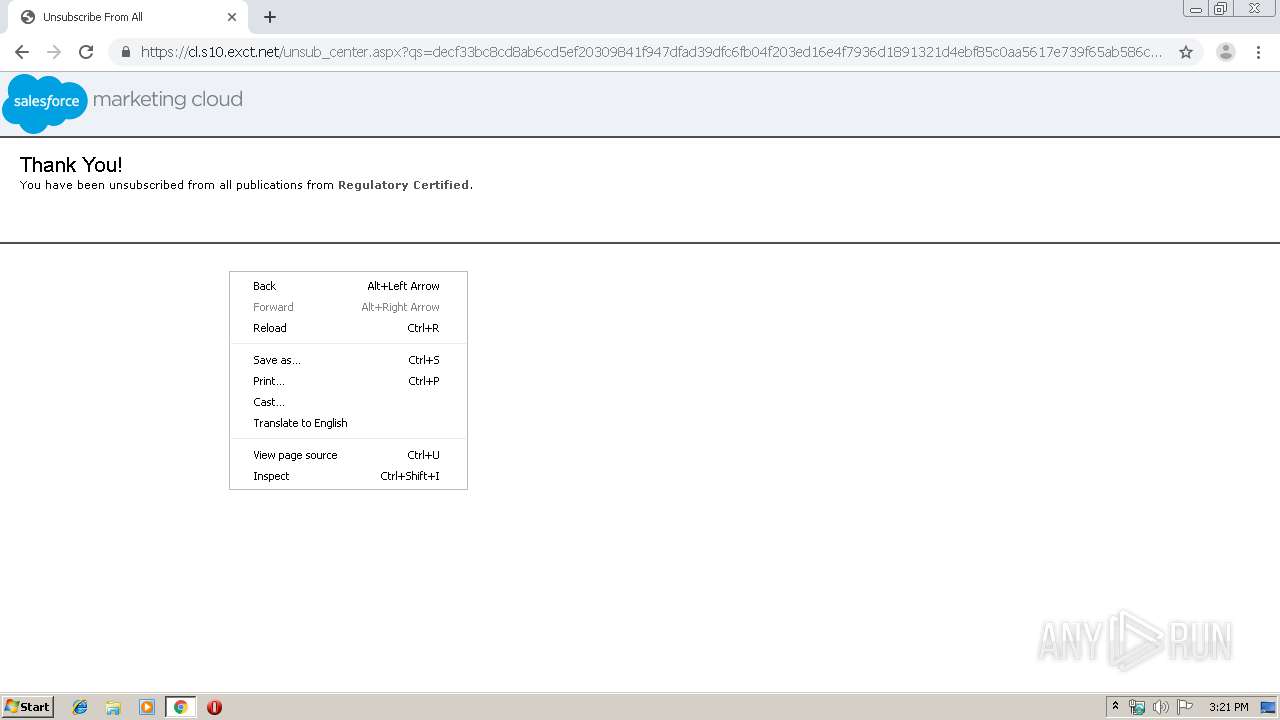Choose Inspect in the context menu
Image resolution: width=1280 pixels, height=720 pixels.
click(x=348, y=476)
